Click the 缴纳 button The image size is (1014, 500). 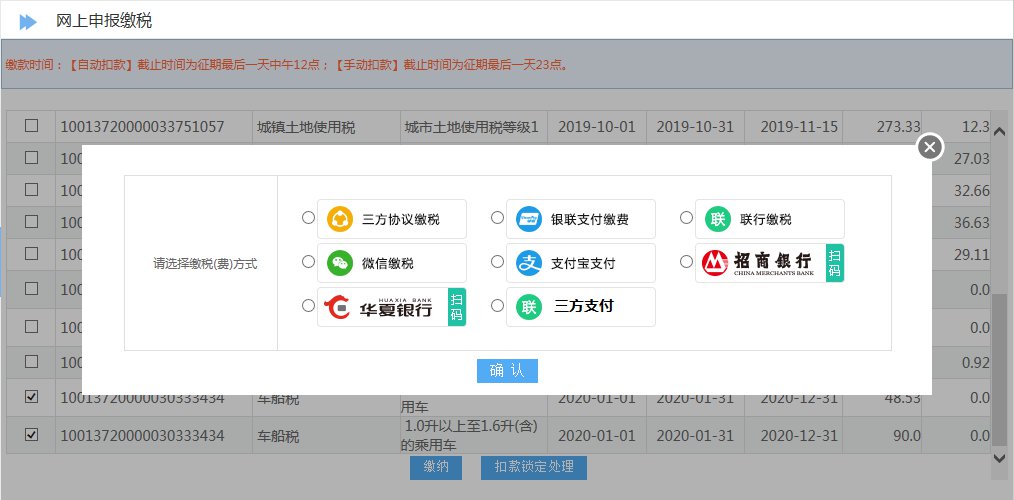pyautogui.click(x=436, y=467)
